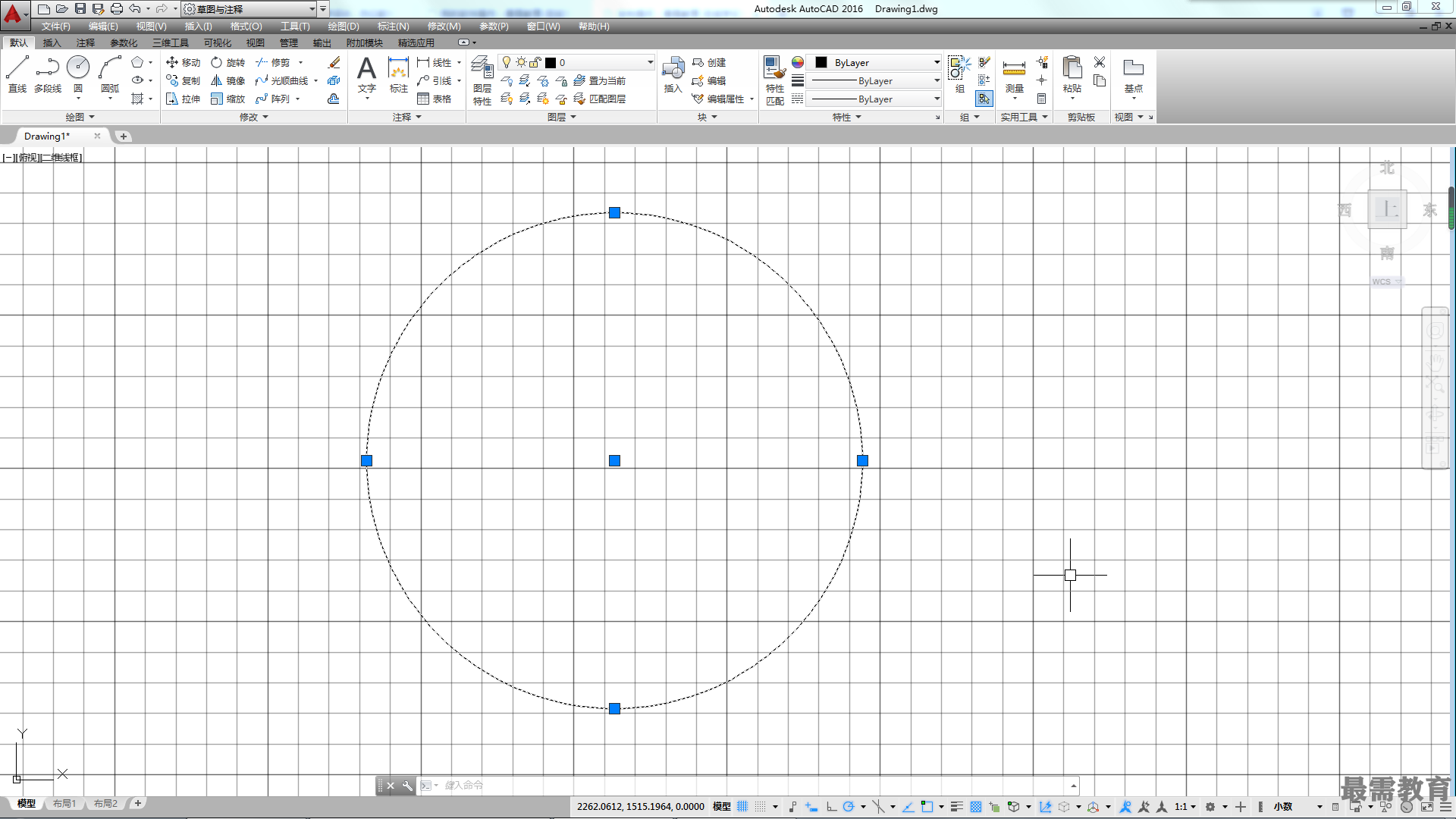Open the 绘图(D) menu
This screenshot has width=1456, height=819.
(x=344, y=27)
